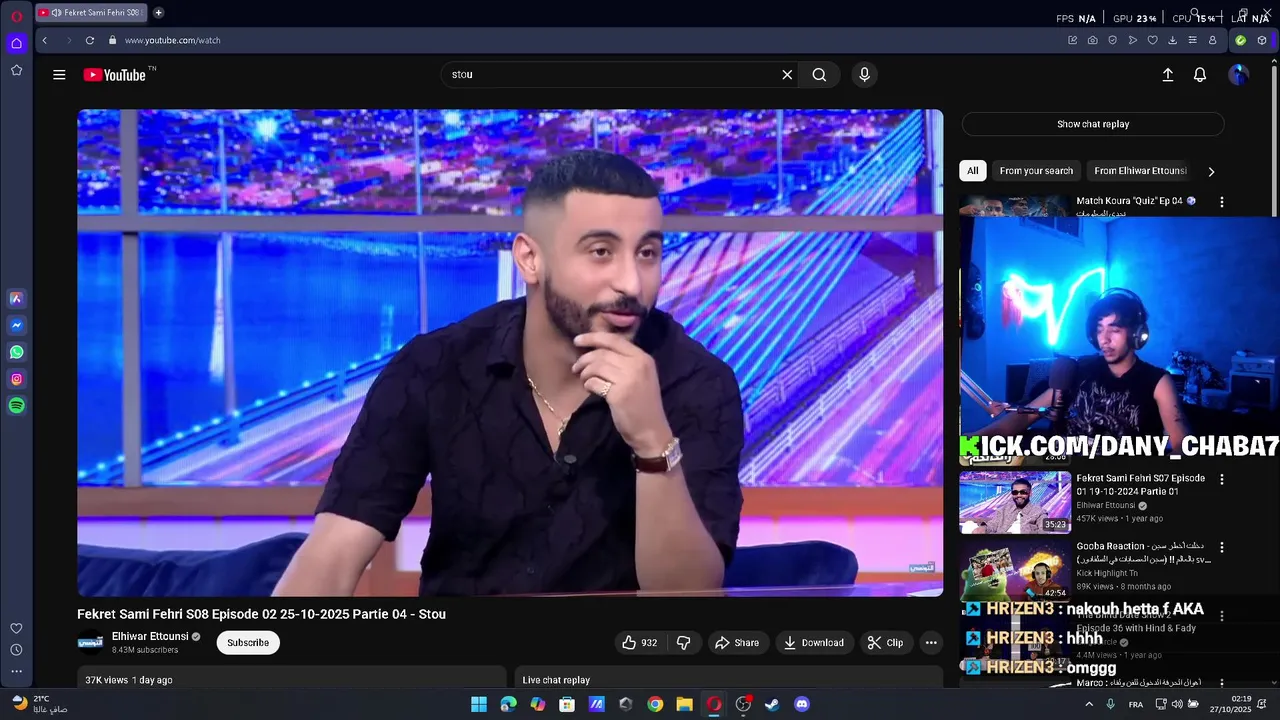Run search with magnifier button
Screen dimensions: 1280x720
pos(819,74)
